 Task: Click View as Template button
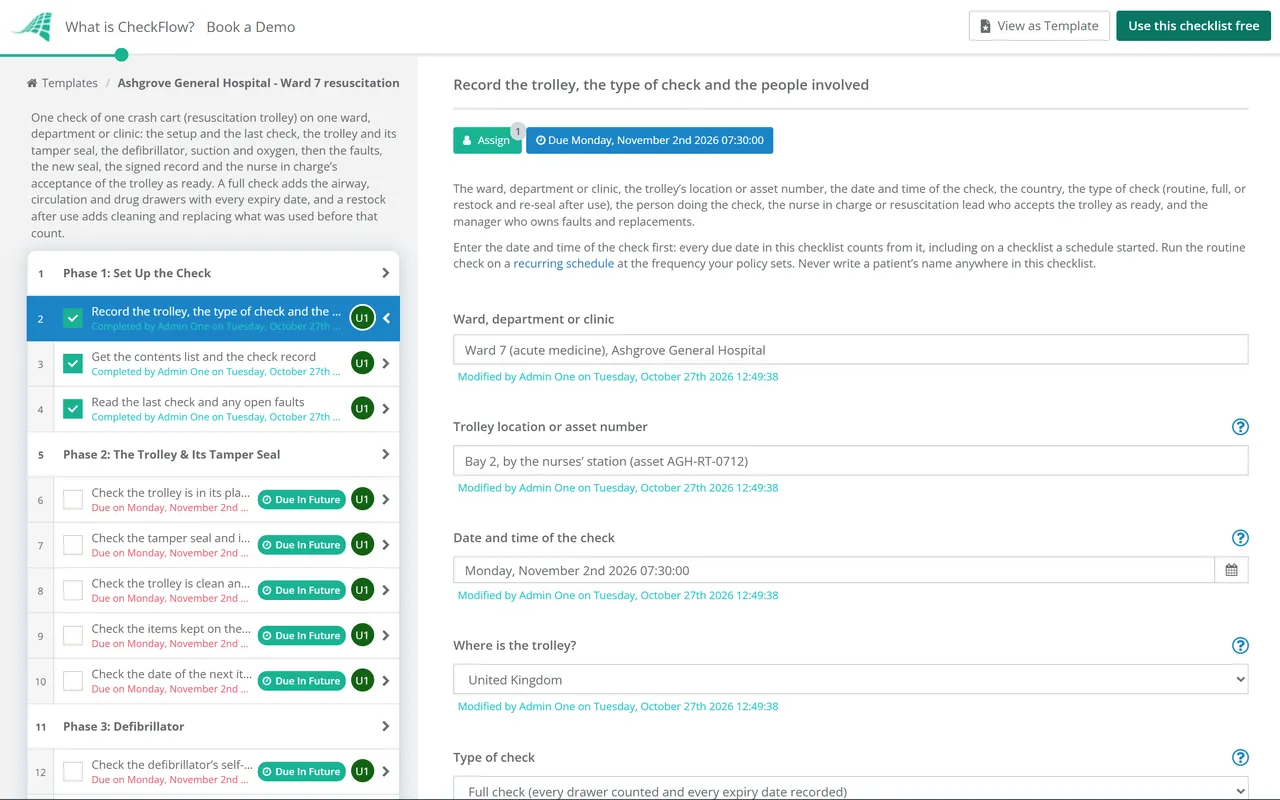click(x=1039, y=26)
